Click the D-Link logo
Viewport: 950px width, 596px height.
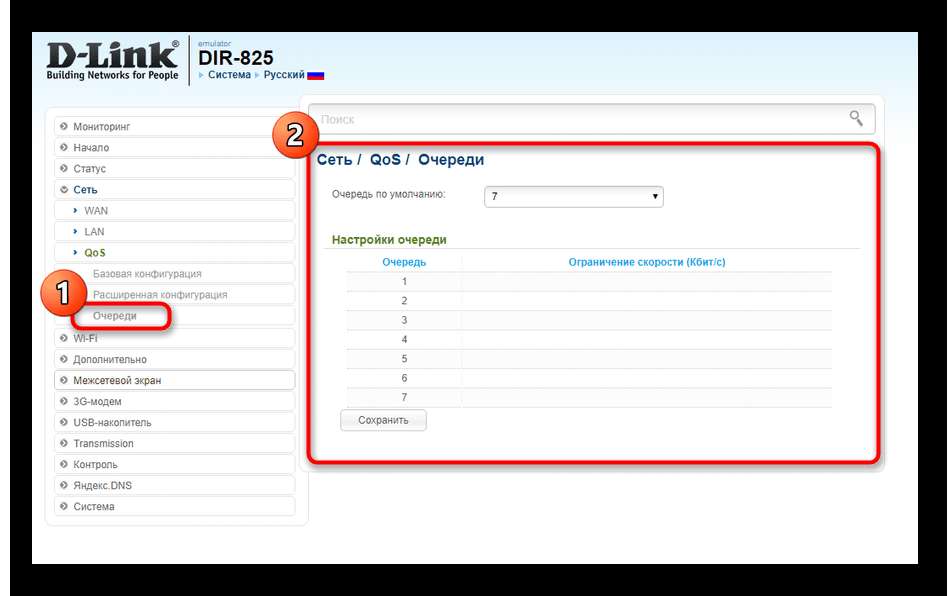(112, 60)
